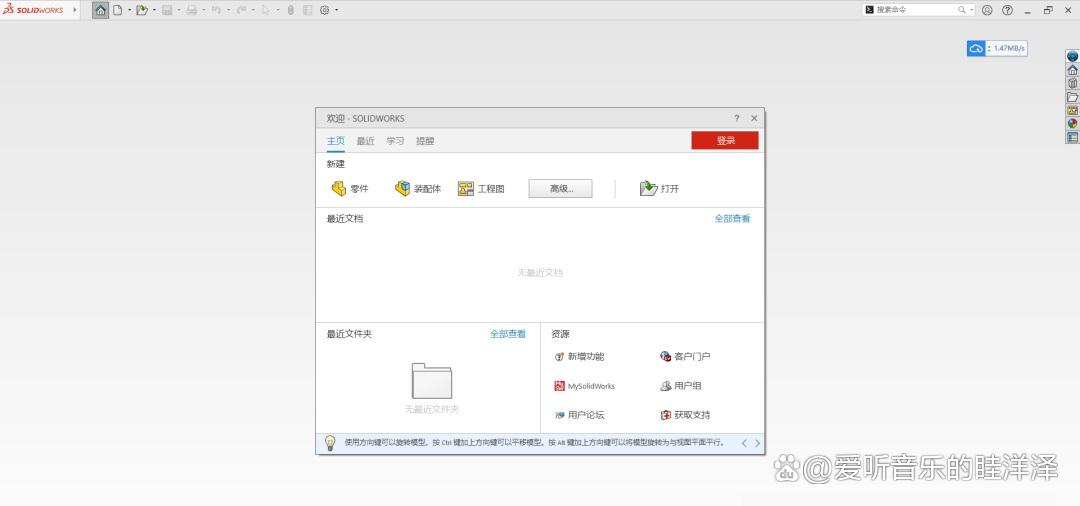The width and height of the screenshot is (1080, 506).
Task: Click the File Properties list icon
Action: [307, 10]
